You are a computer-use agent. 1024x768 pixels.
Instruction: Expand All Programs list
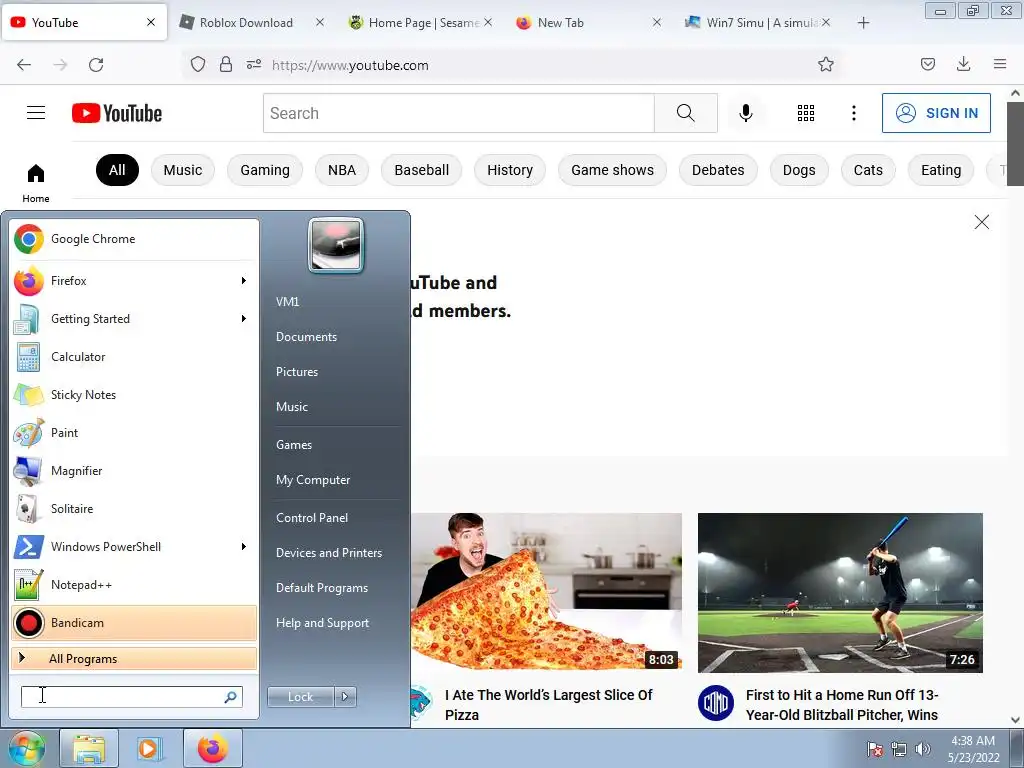pyautogui.click(x=134, y=658)
